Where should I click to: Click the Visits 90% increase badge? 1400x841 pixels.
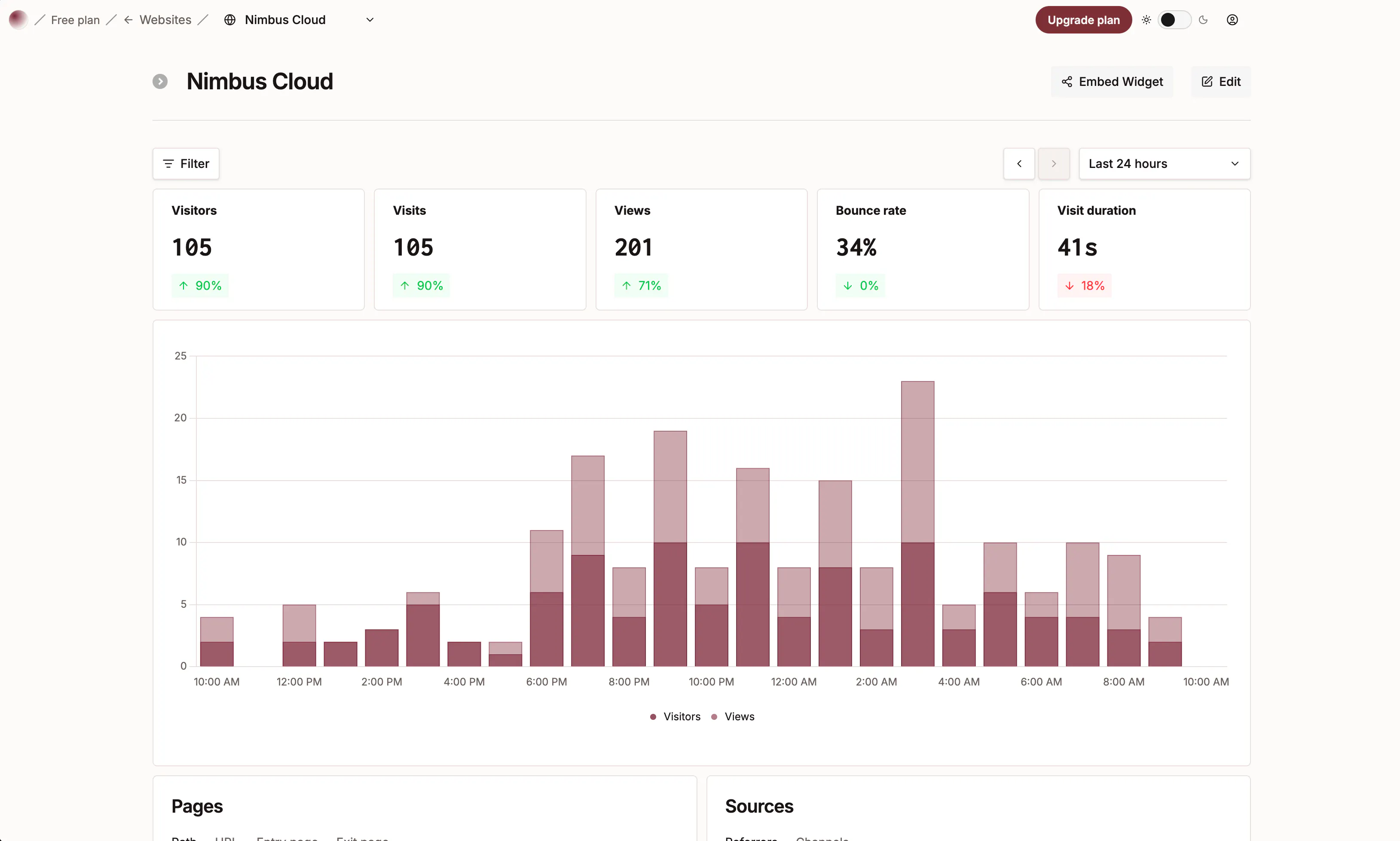(421, 286)
